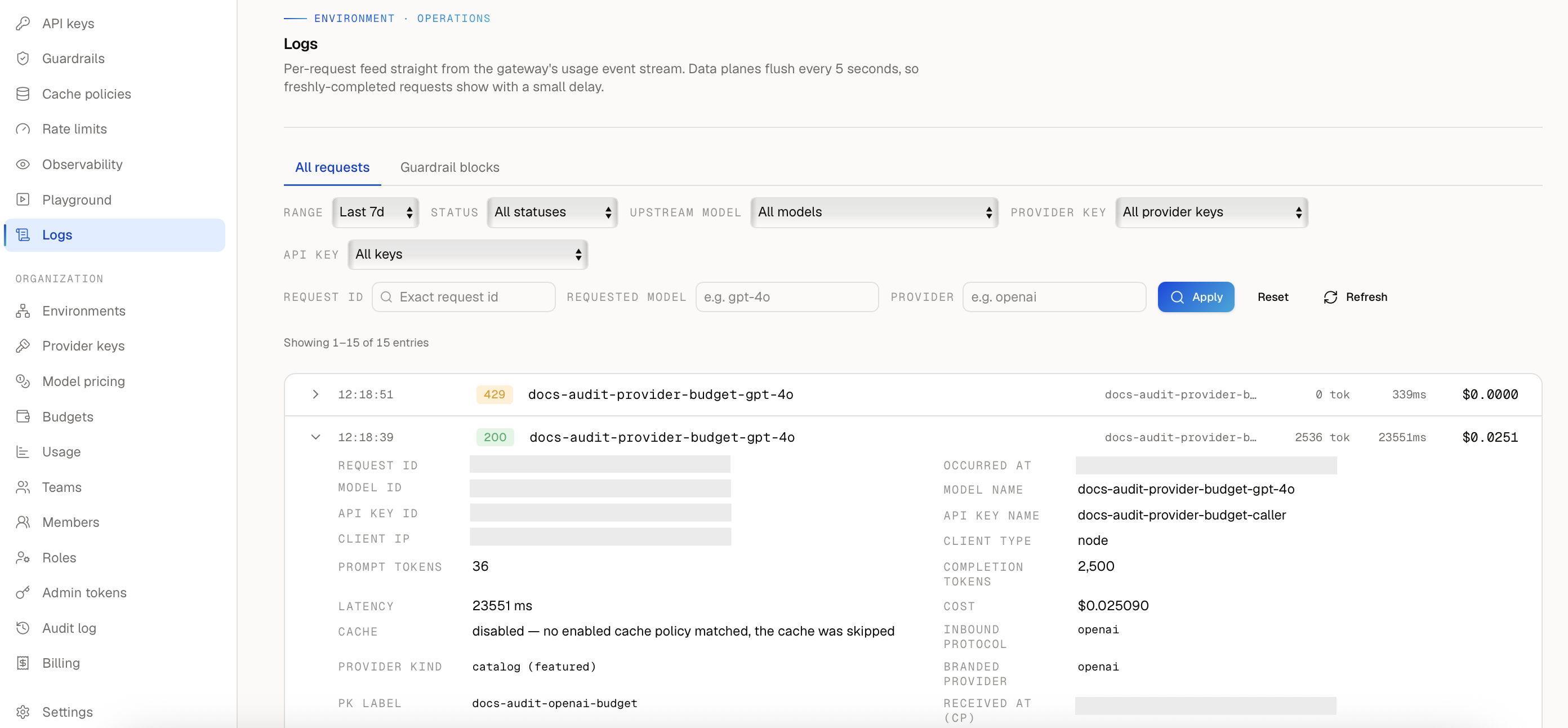The image size is (1568, 728).
Task: Click the Rate limits gauge icon
Action: [x=23, y=129]
